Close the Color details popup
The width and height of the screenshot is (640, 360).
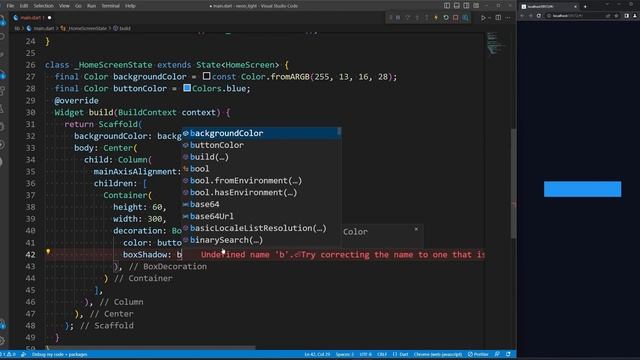416,229
